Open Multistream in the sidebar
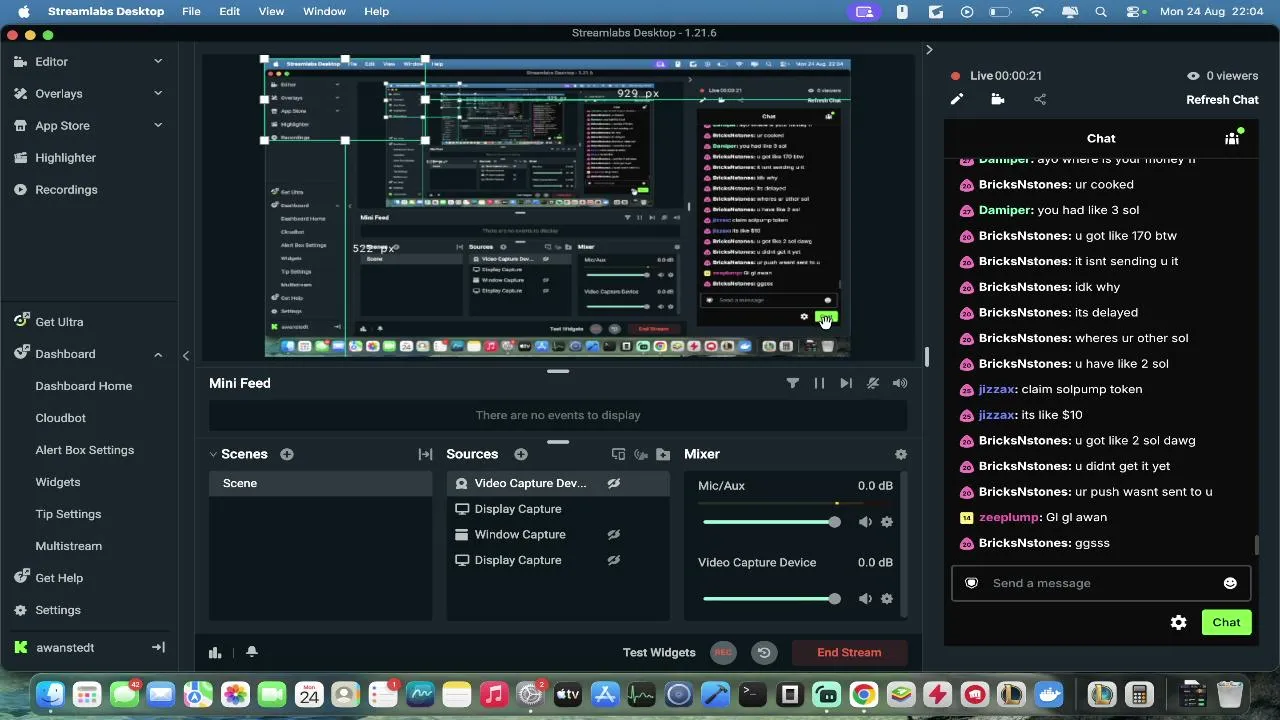The image size is (1280, 720). [x=69, y=546]
